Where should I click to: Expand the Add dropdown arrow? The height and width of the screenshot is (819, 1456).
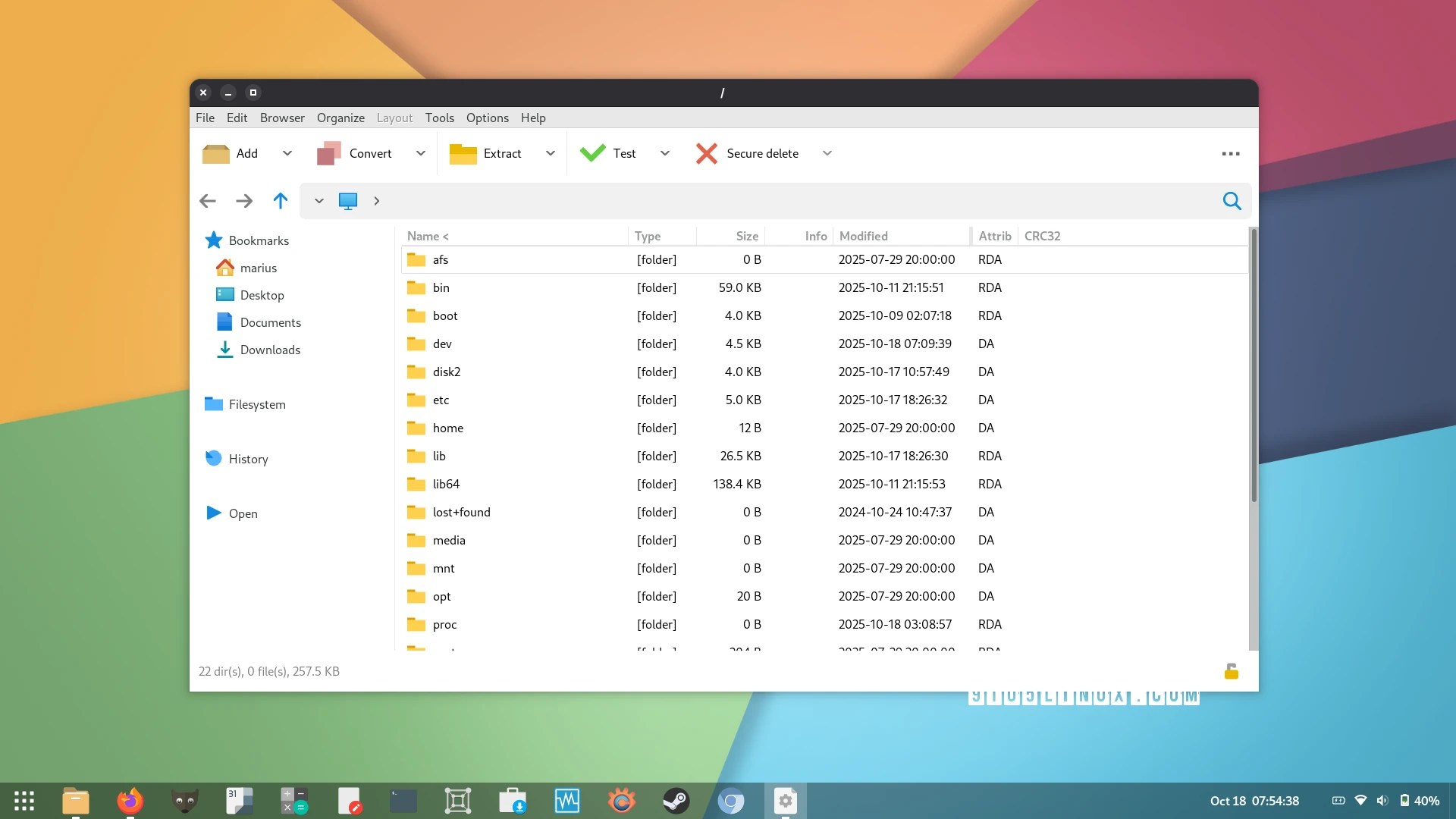click(x=287, y=153)
